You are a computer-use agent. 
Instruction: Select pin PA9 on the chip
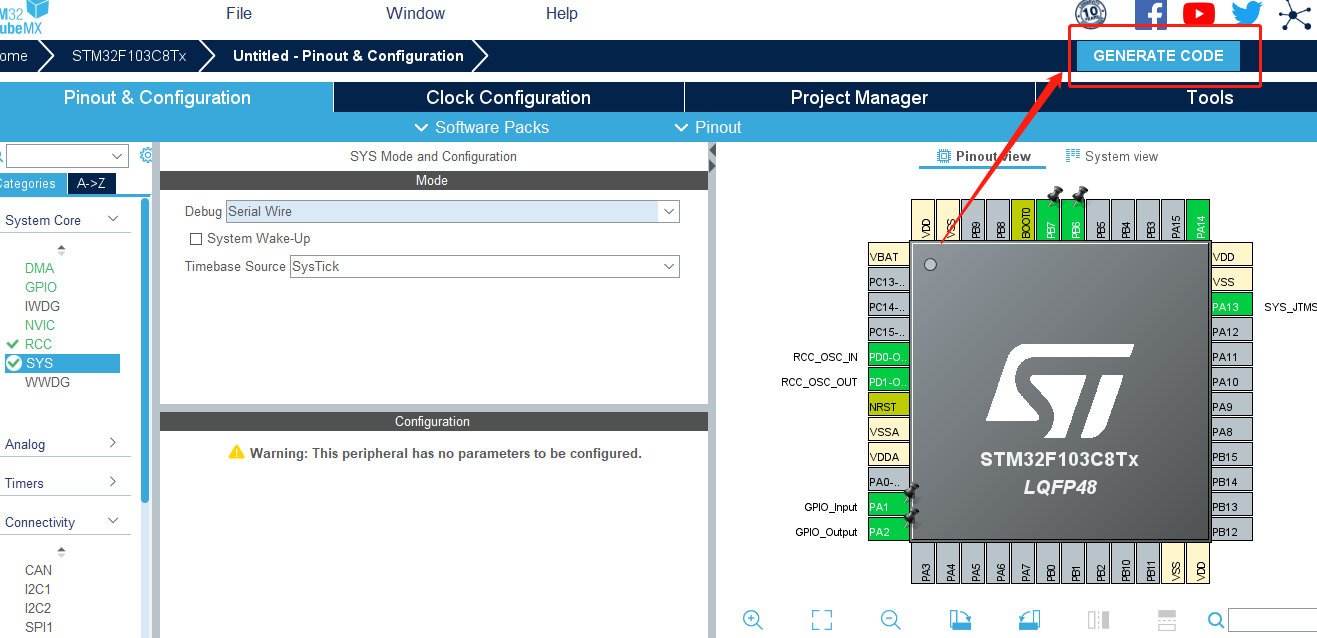click(1231, 407)
